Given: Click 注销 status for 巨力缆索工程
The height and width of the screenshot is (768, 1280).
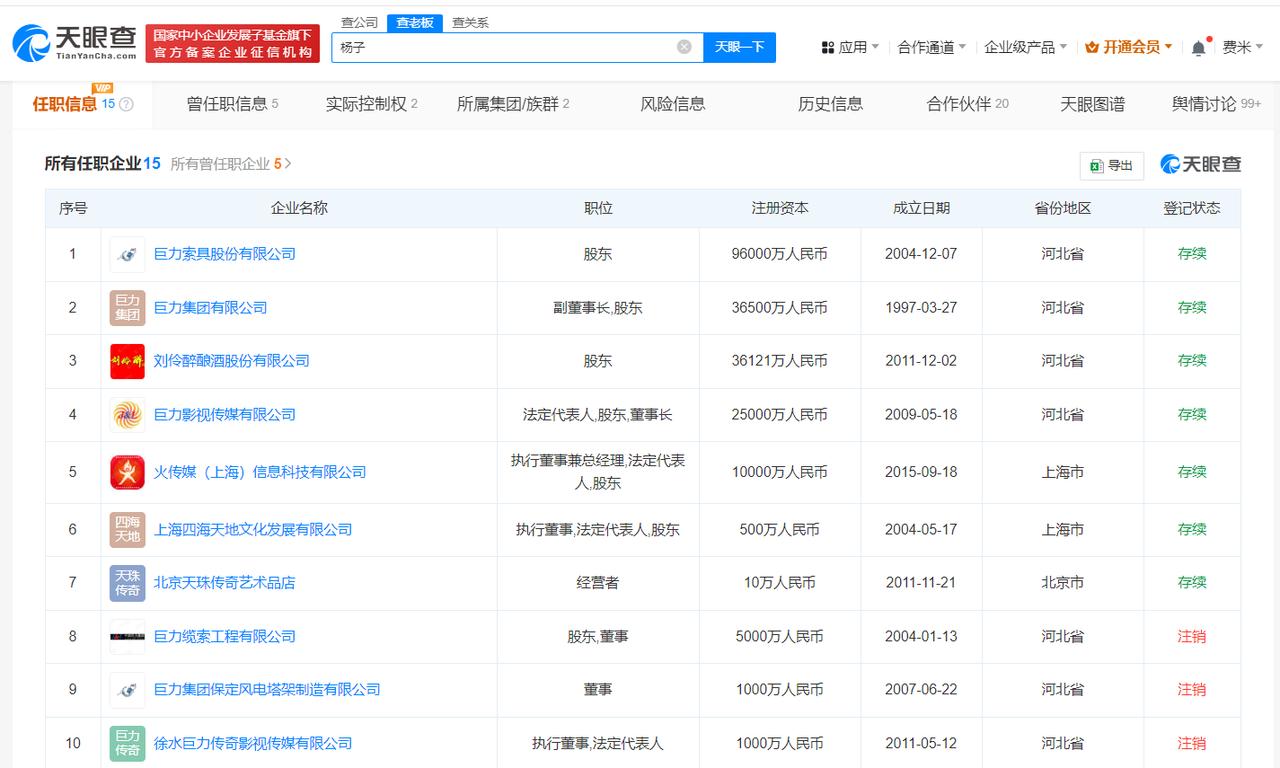Looking at the screenshot, I should pos(1192,636).
